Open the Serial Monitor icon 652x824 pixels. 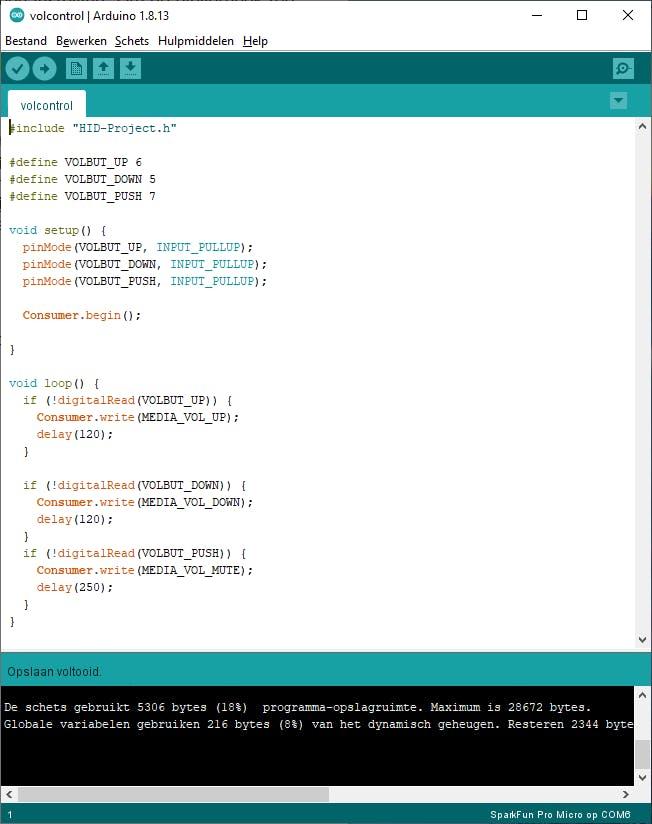[x=623, y=69]
